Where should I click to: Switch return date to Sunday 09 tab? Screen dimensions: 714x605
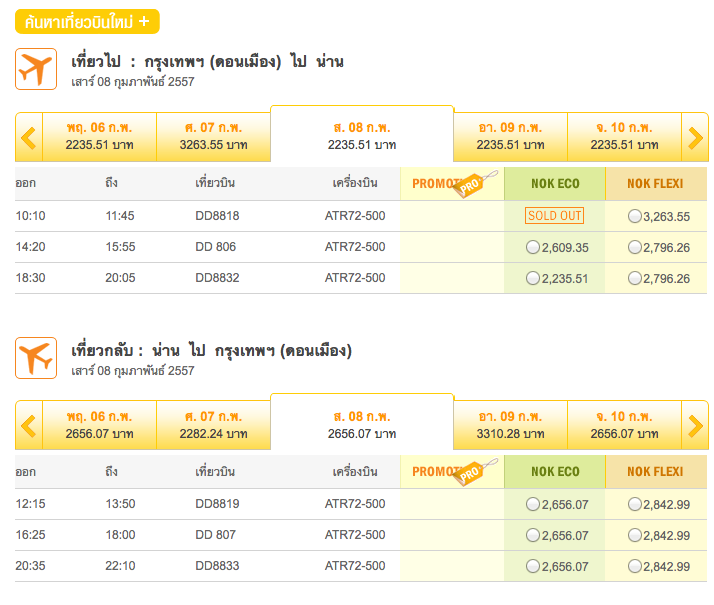(x=510, y=426)
